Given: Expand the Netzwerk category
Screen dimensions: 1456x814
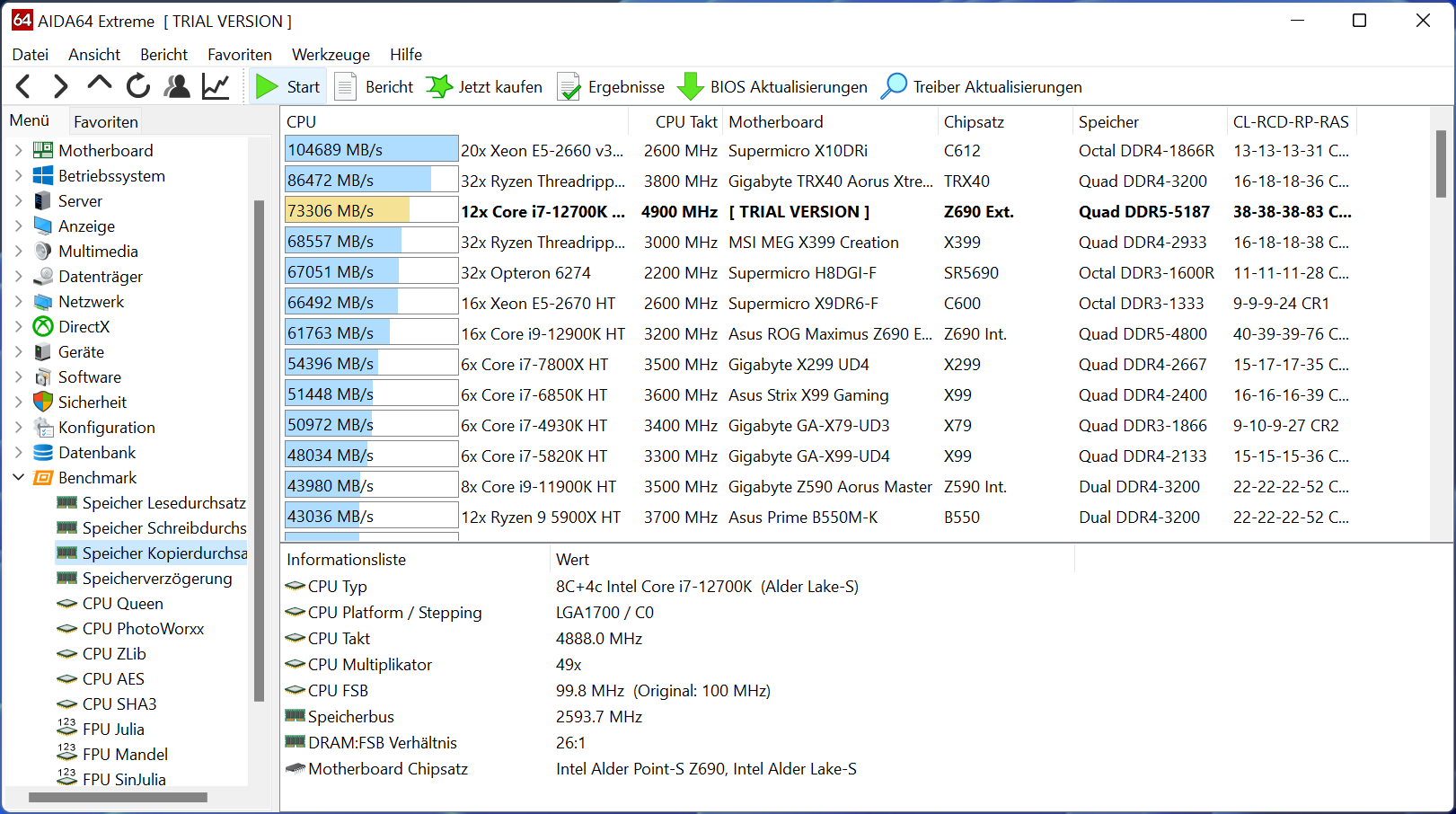Looking at the screenshot, I should (19, 301).
